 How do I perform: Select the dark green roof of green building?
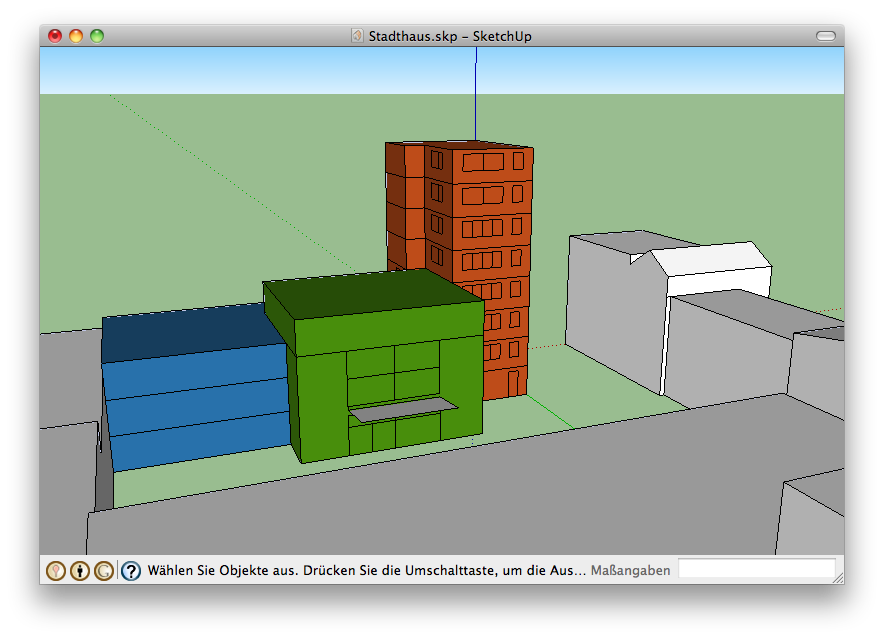[370, 295]
